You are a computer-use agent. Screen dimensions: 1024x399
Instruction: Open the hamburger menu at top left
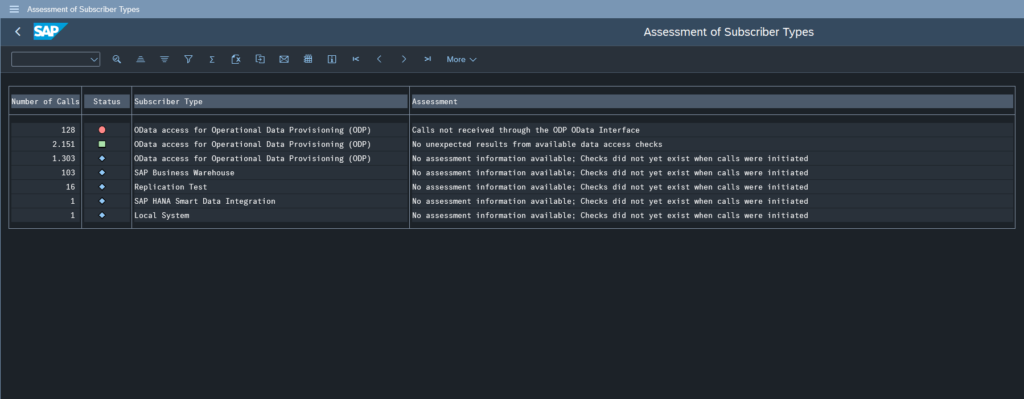[x=14, y=9]
